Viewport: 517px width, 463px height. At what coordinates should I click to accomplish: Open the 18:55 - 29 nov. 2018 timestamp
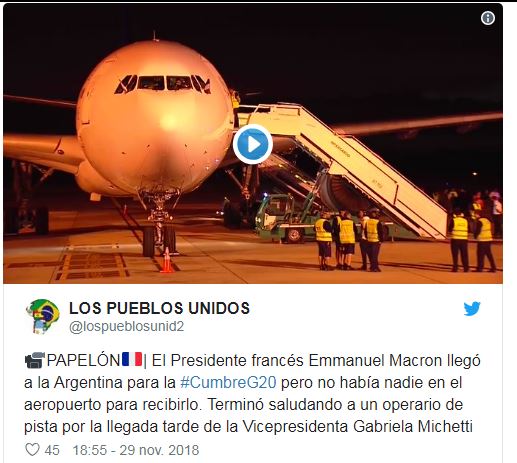click(x=136, y=450)
